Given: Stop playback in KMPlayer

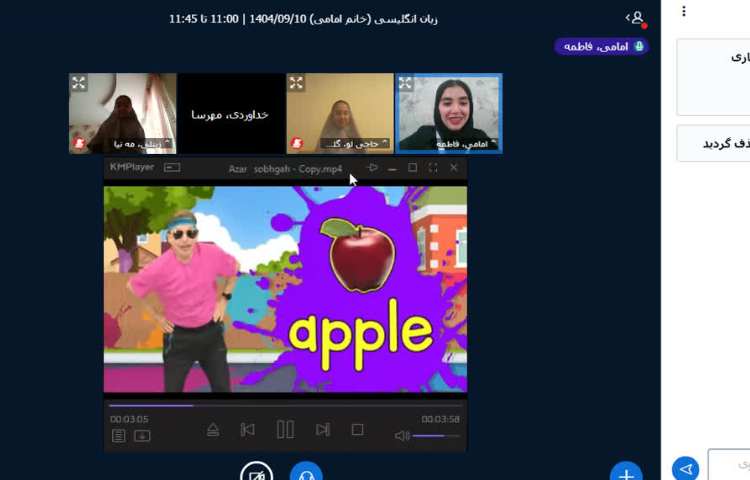Looking at the screenshot, I should pyautogui.click(x=357, y=430).
